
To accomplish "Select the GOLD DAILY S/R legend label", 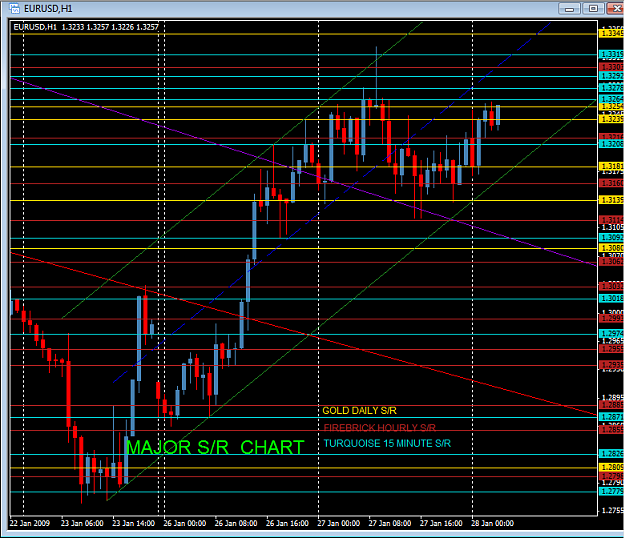I will tap(360, 410).
